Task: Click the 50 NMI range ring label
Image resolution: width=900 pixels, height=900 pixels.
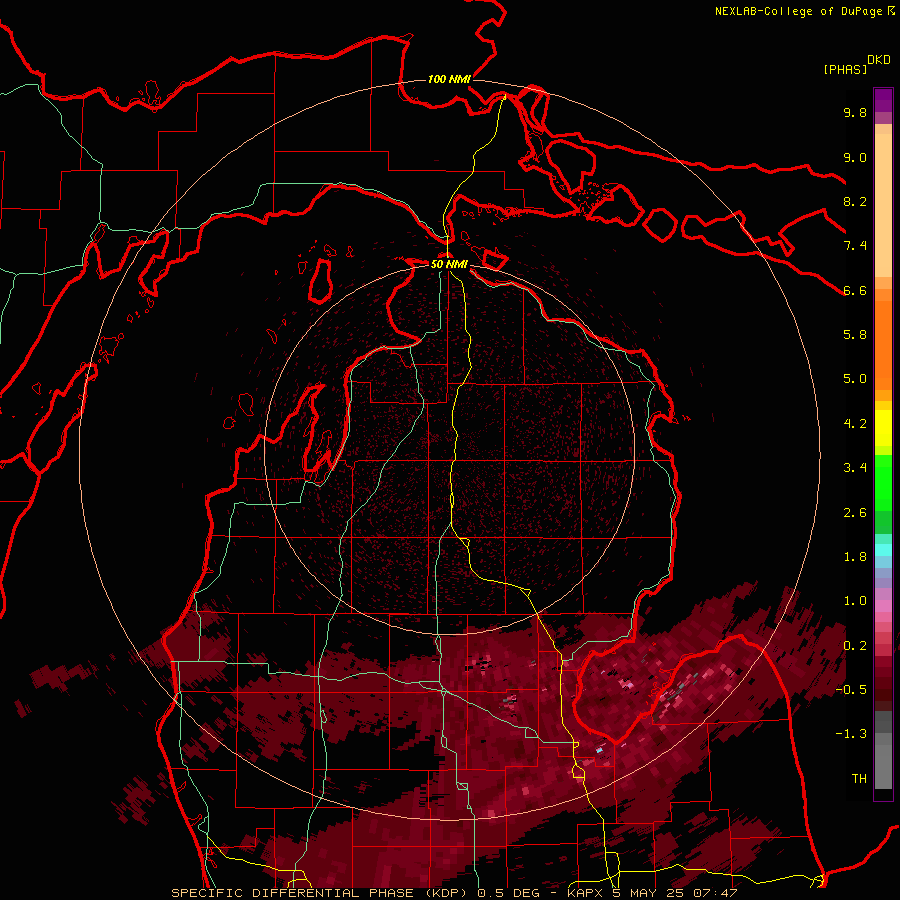Action: coord(449,264)
